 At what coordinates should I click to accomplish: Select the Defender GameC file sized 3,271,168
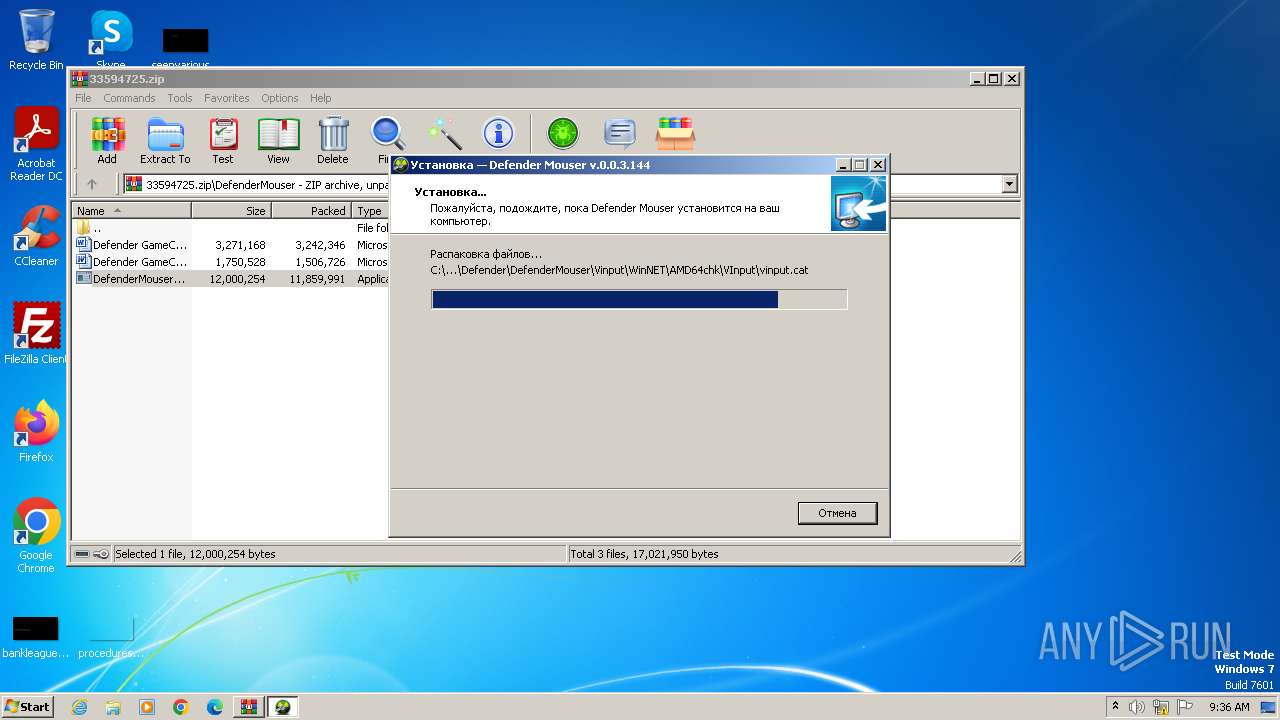tap(231, 245)
